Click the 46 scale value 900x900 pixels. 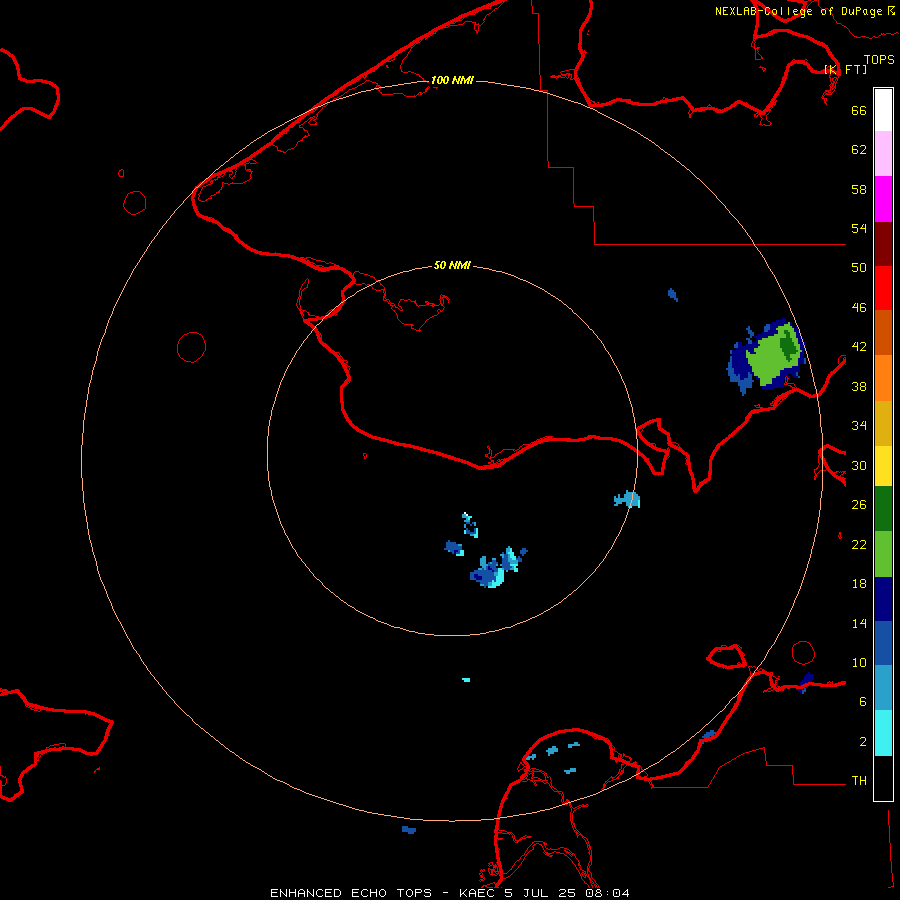pos(859,308)
